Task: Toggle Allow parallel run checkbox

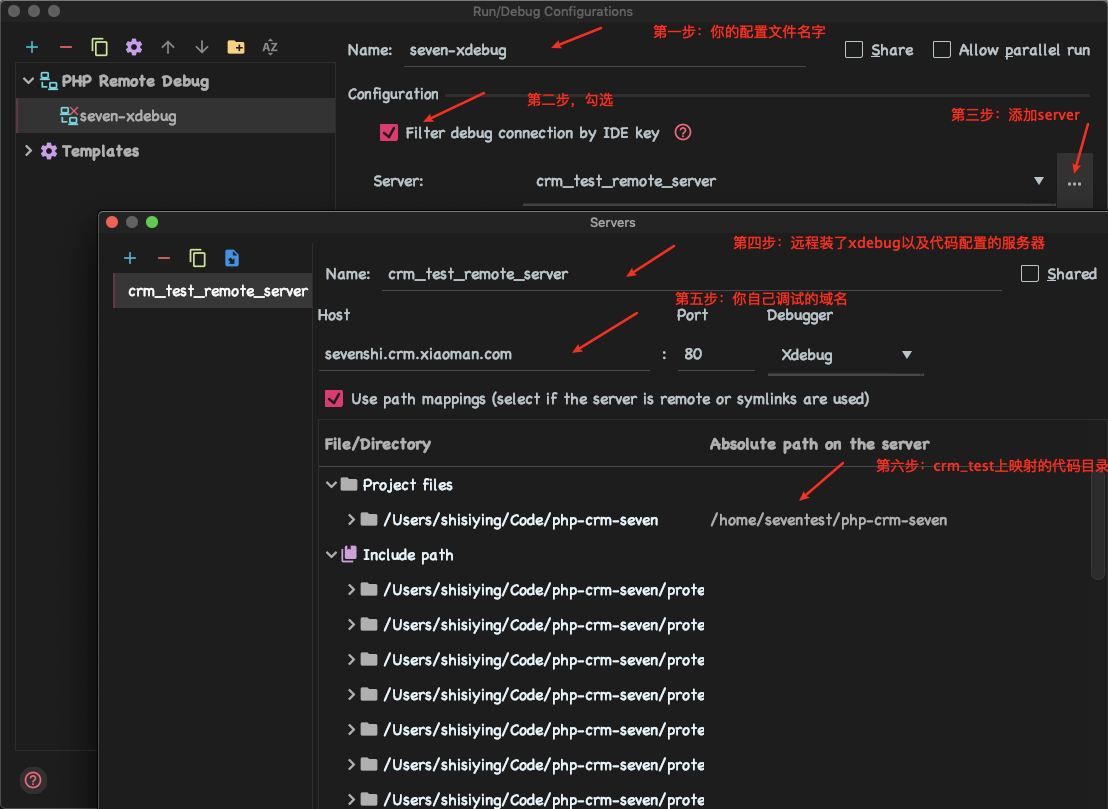Action: coord(941,49)
